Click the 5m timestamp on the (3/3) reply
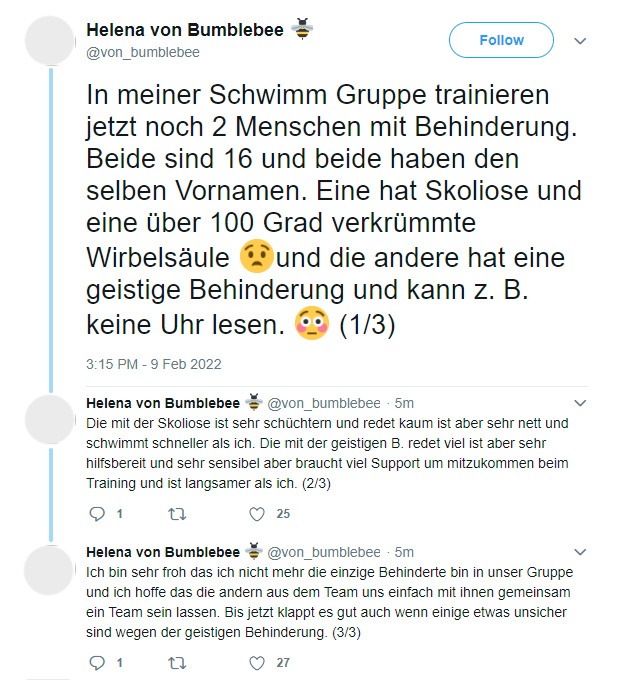This screenshot has width=623, height=680. [x=404, y=552]
